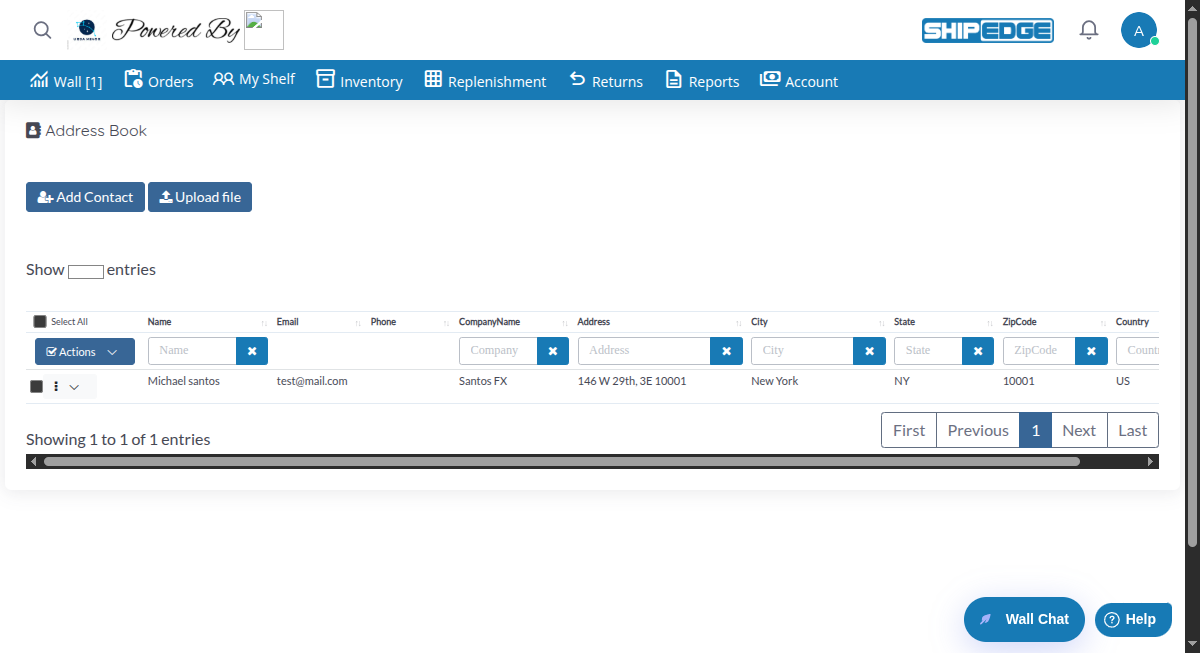
Task: Go to the Inventory menu
Action: pos(359,80)
